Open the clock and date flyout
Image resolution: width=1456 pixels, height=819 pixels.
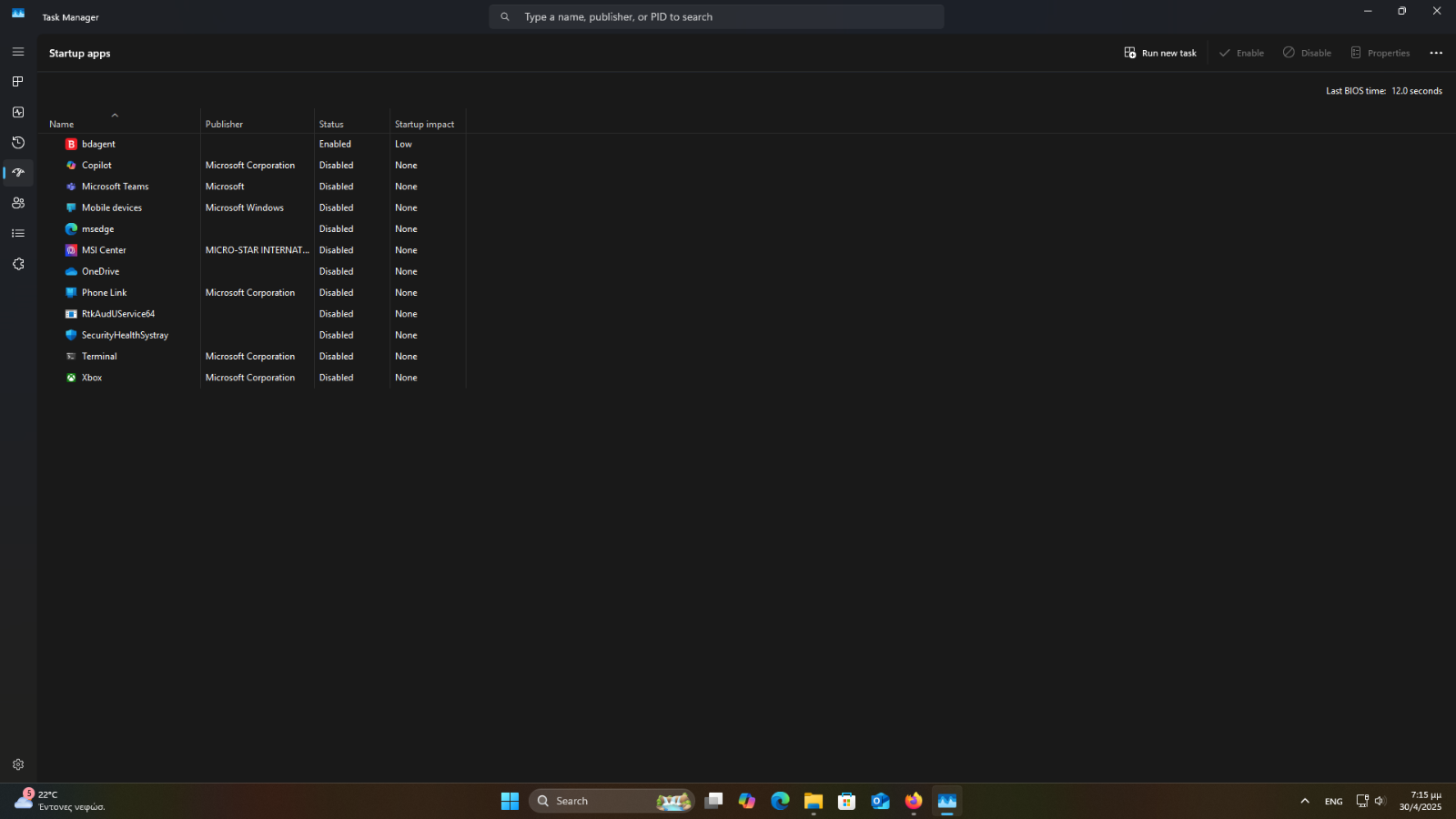point(1421,801)
